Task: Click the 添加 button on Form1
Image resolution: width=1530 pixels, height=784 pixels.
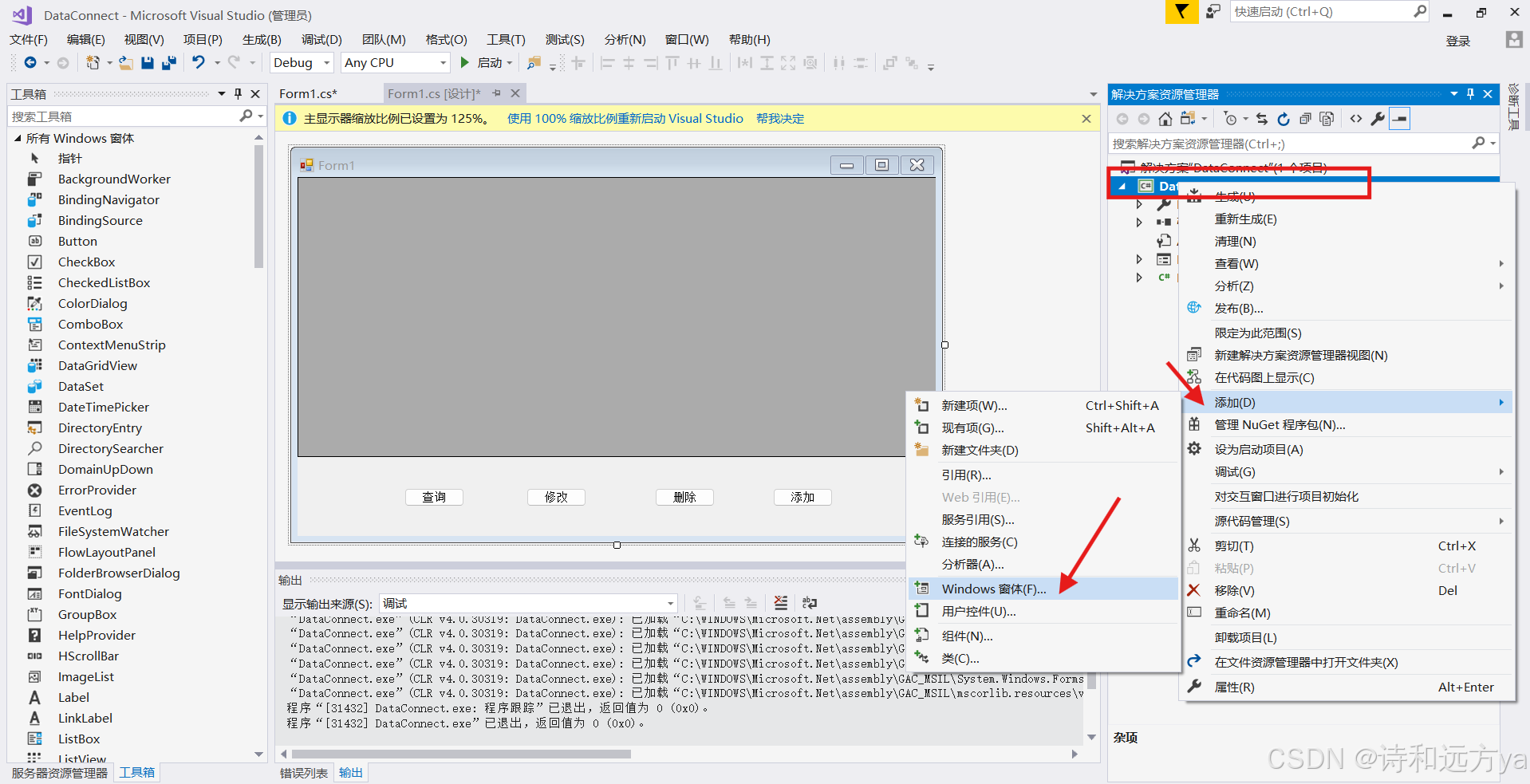Action: [802, 497]
